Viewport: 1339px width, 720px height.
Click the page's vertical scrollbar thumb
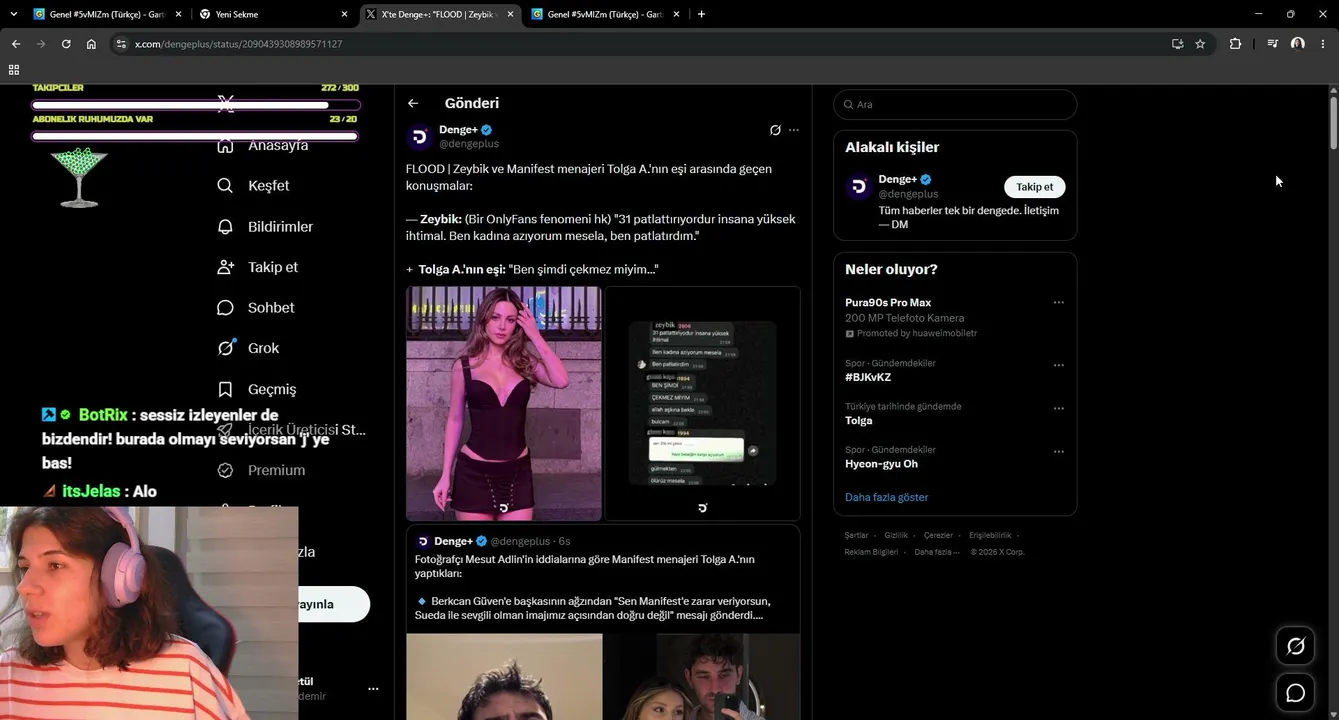[x=1333, y=123]
